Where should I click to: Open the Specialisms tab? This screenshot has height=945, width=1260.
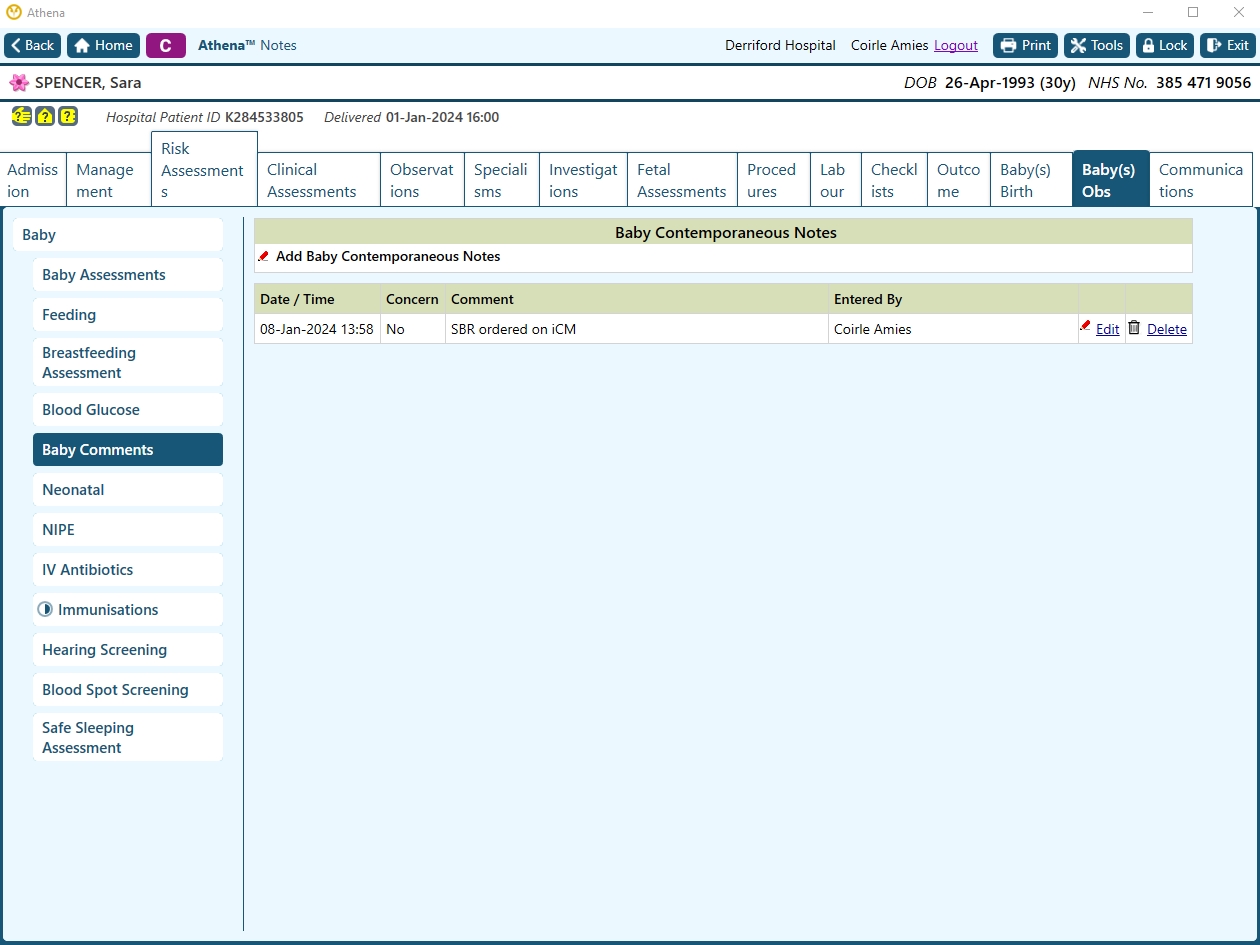(x=501, y=180)
